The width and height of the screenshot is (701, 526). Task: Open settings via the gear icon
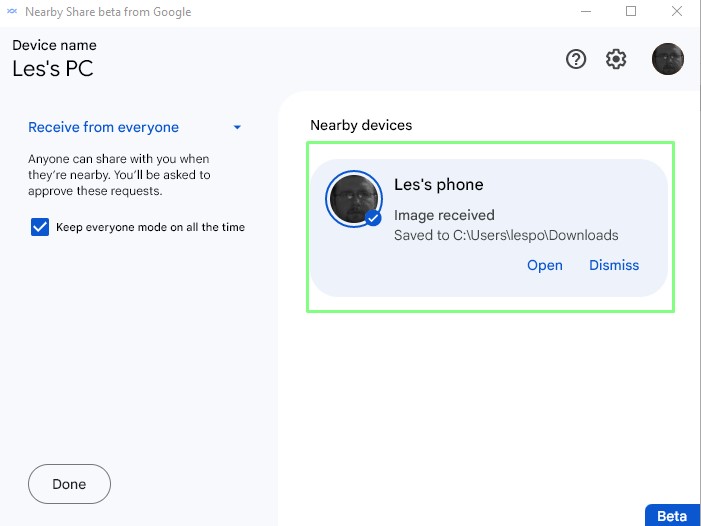(x=616, y=59)
